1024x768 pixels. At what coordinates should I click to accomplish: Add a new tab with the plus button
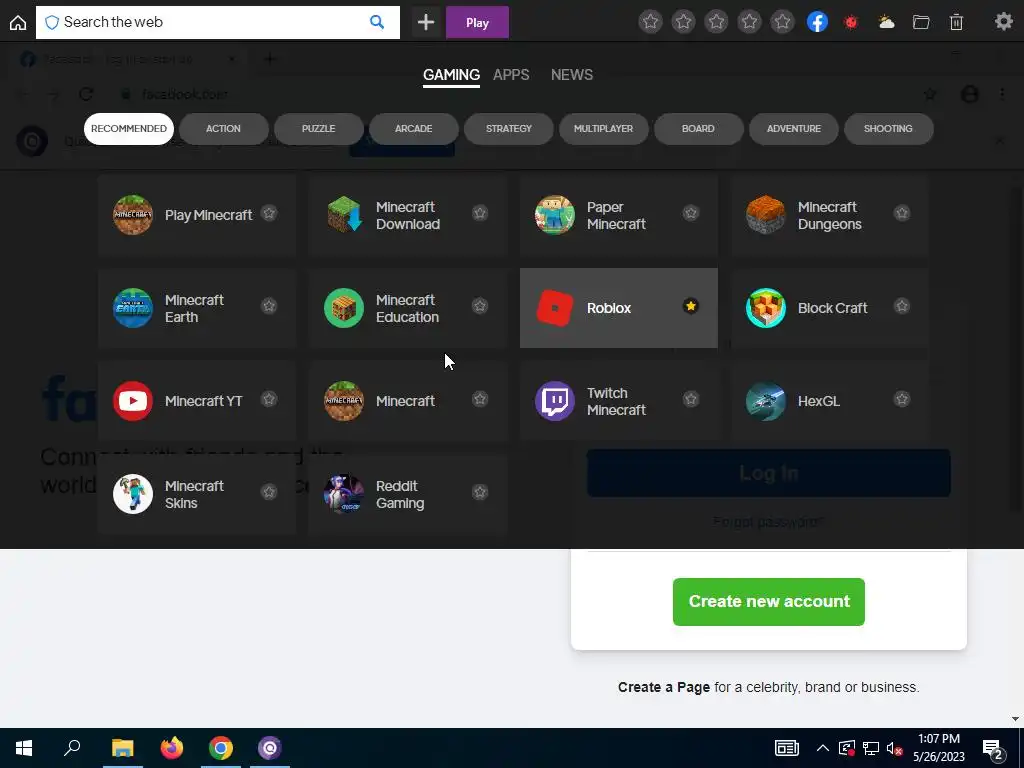(426, 22)
